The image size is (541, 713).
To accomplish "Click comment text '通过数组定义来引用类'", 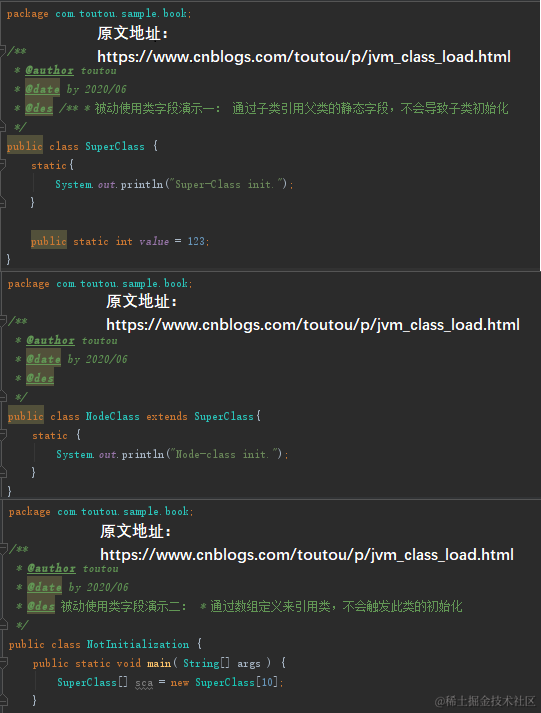I will pos(270,606).
